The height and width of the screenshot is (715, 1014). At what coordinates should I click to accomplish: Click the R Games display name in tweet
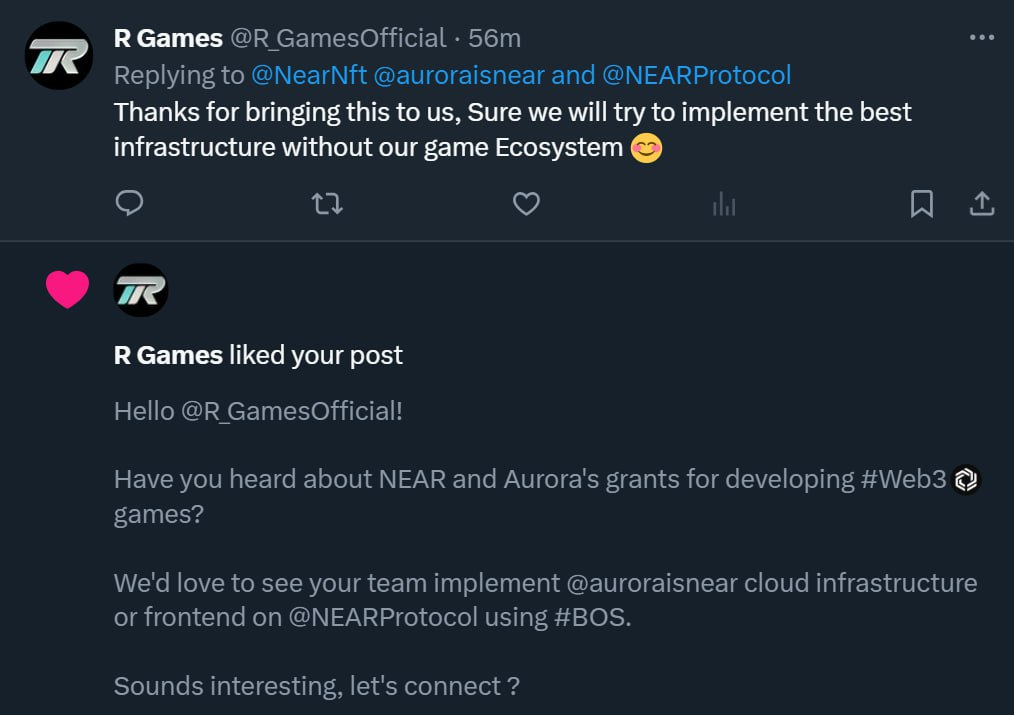(x=168, y=38)
